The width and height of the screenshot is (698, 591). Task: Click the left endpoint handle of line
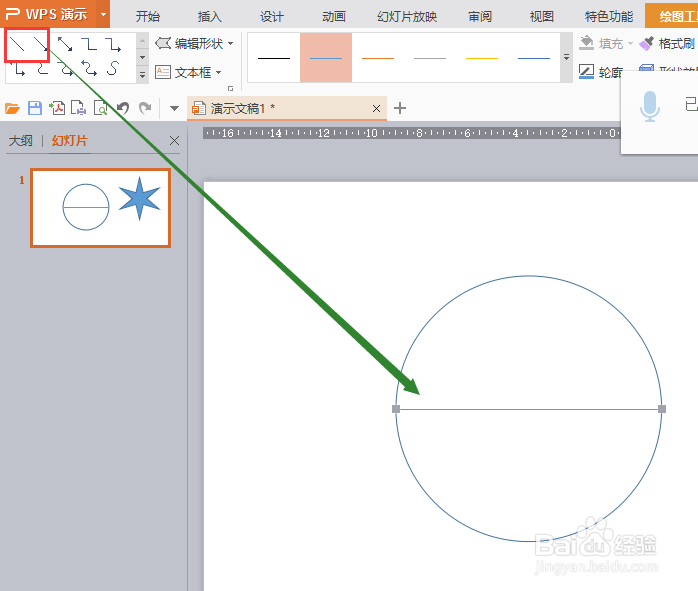point(396,409)
